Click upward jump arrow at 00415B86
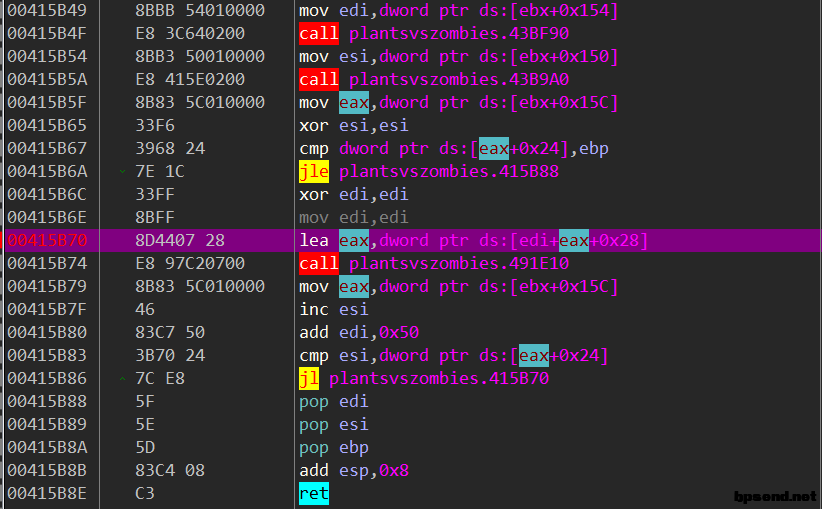Viewport: 822px width, 509px height. pos(122,379)
